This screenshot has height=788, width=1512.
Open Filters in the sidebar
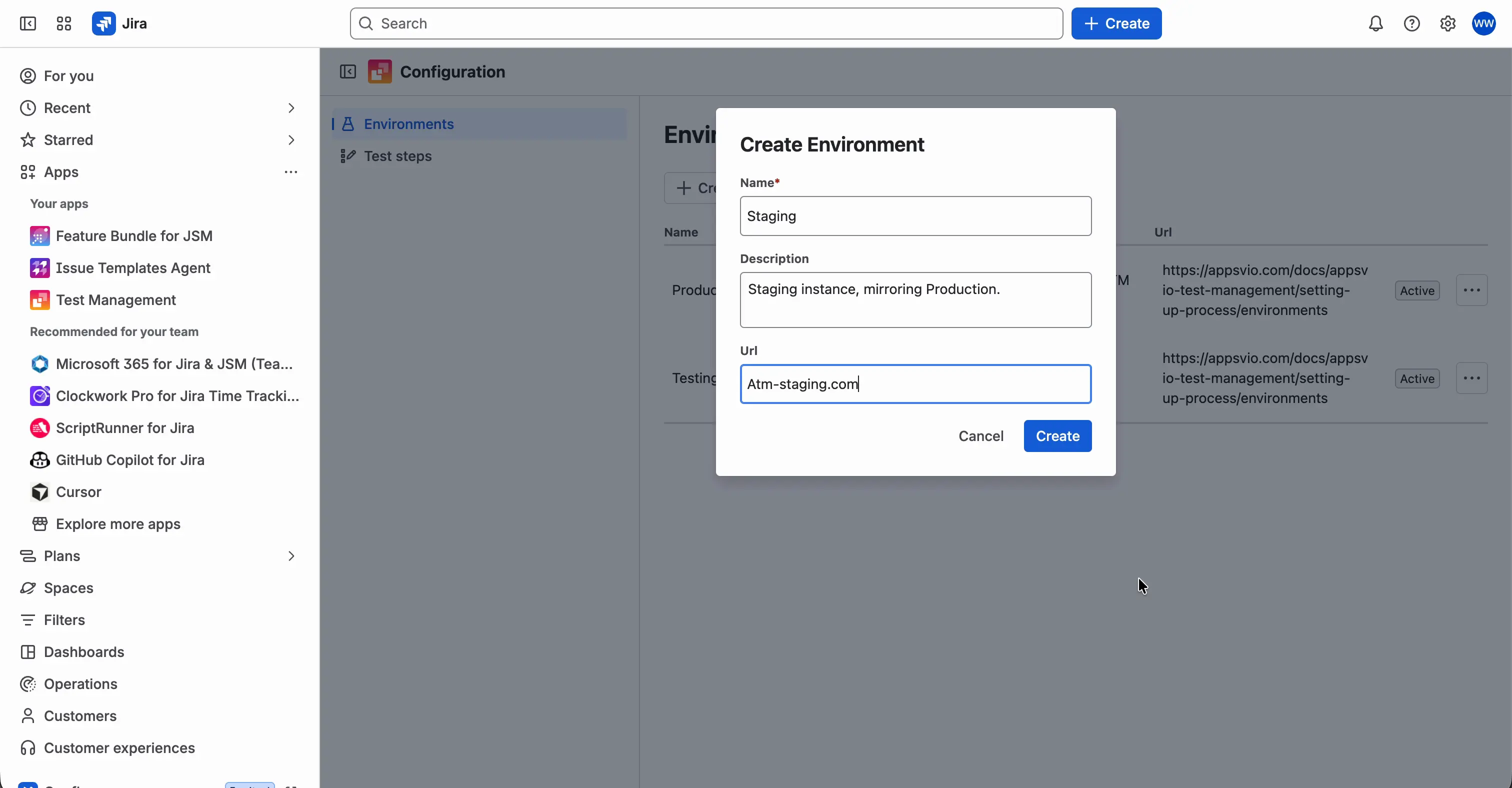(x=158, y=620)
